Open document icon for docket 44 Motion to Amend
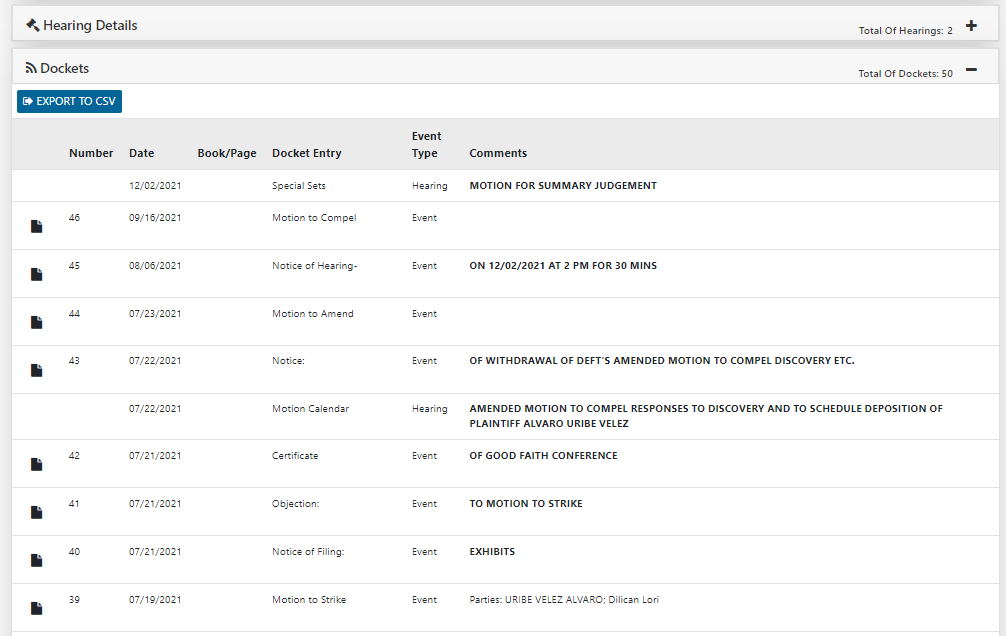The width and height of the screenshot is (1006, 636). (x=37, y=322)
